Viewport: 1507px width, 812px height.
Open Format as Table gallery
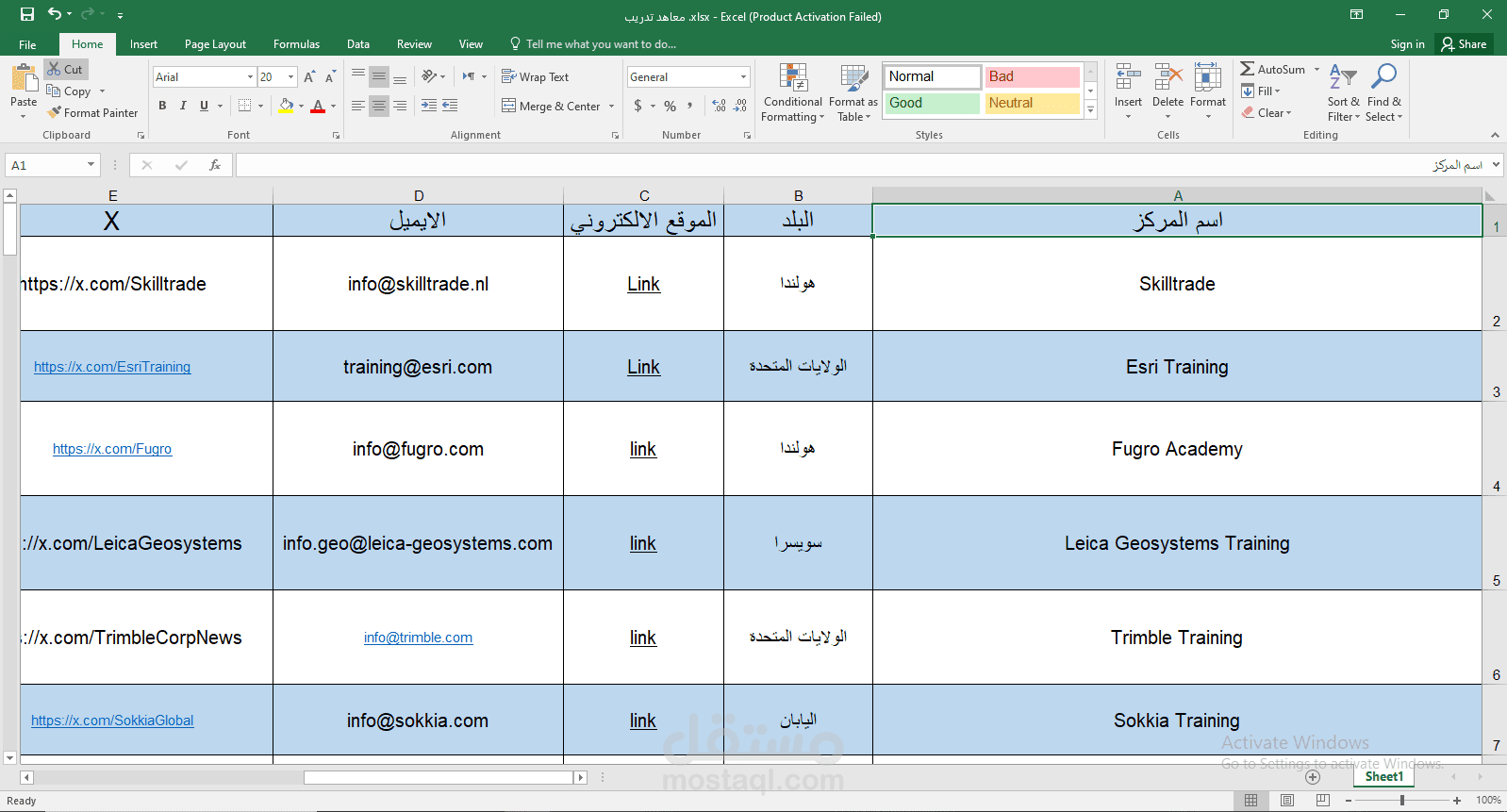(853, 92)
